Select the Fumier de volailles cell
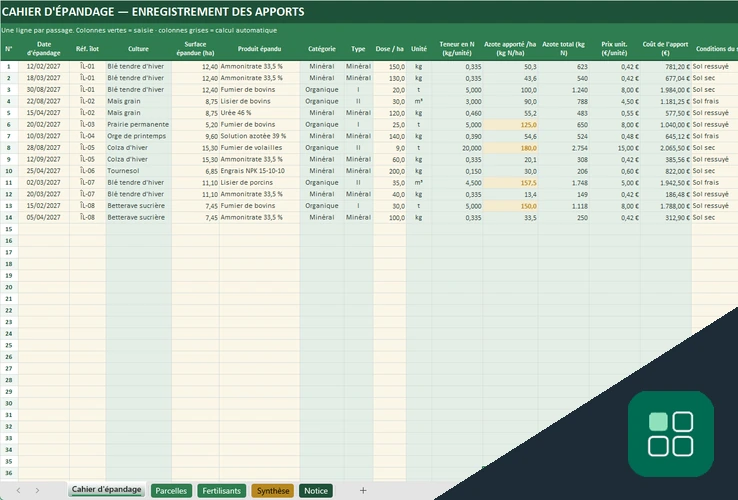 [259, 148]
